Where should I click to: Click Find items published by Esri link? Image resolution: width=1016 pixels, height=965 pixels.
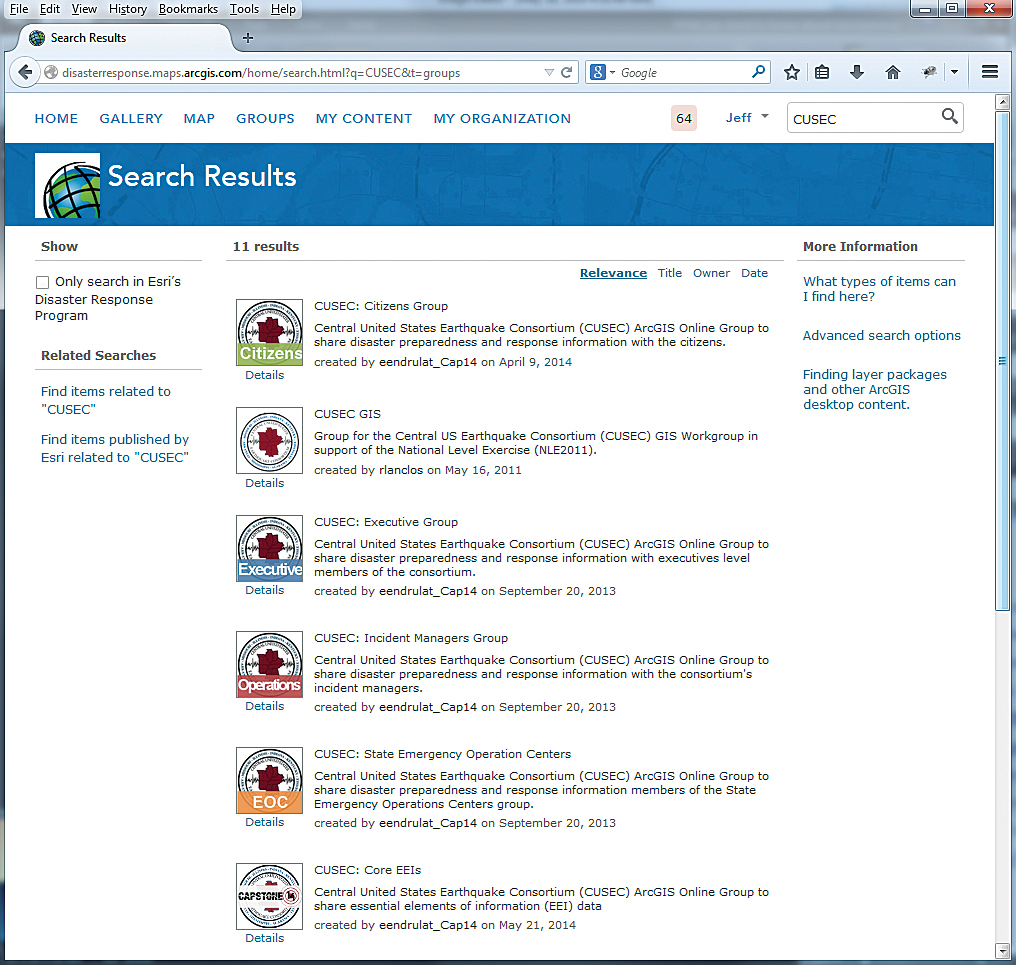coord(115,448)
